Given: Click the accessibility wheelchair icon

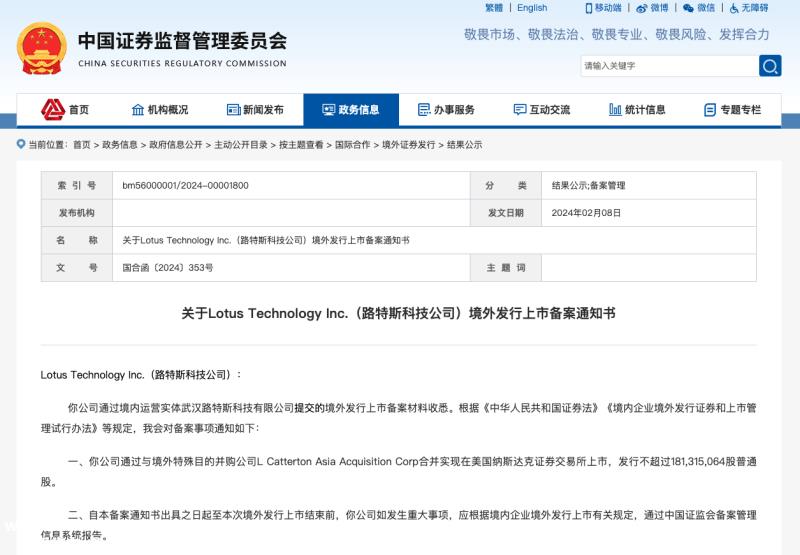Looking at the screenshot, I should tap(734, 8).
